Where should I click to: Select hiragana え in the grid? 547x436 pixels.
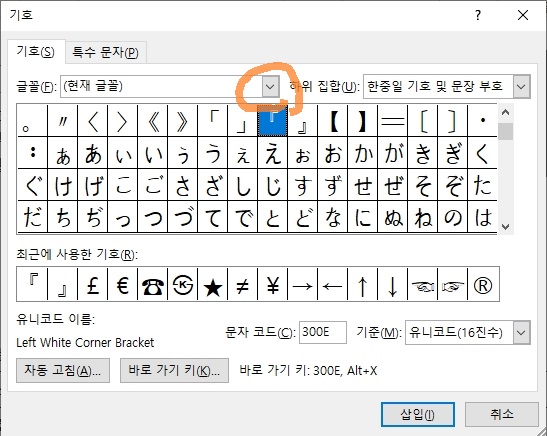[272, 153]
